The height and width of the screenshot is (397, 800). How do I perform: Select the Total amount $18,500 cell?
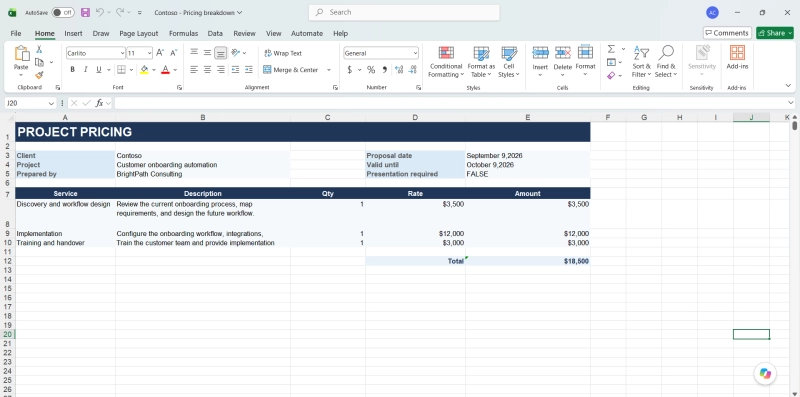pyautogui.click(x=528, y=261)
